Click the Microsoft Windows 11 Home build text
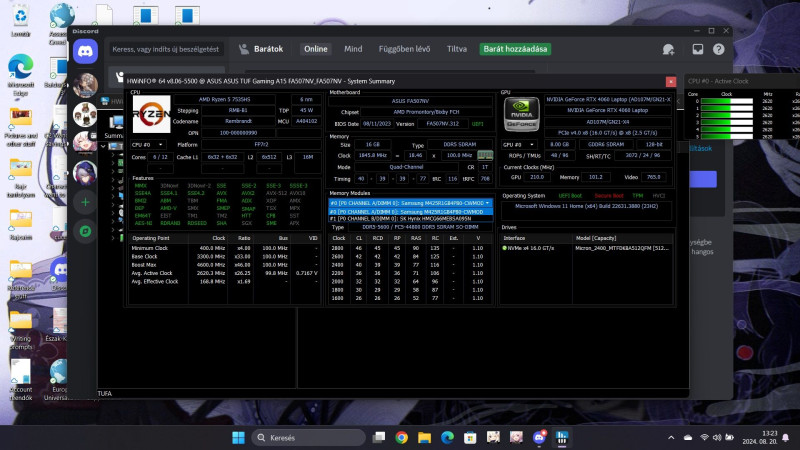800x450 pixels. [x=586, y=207]
